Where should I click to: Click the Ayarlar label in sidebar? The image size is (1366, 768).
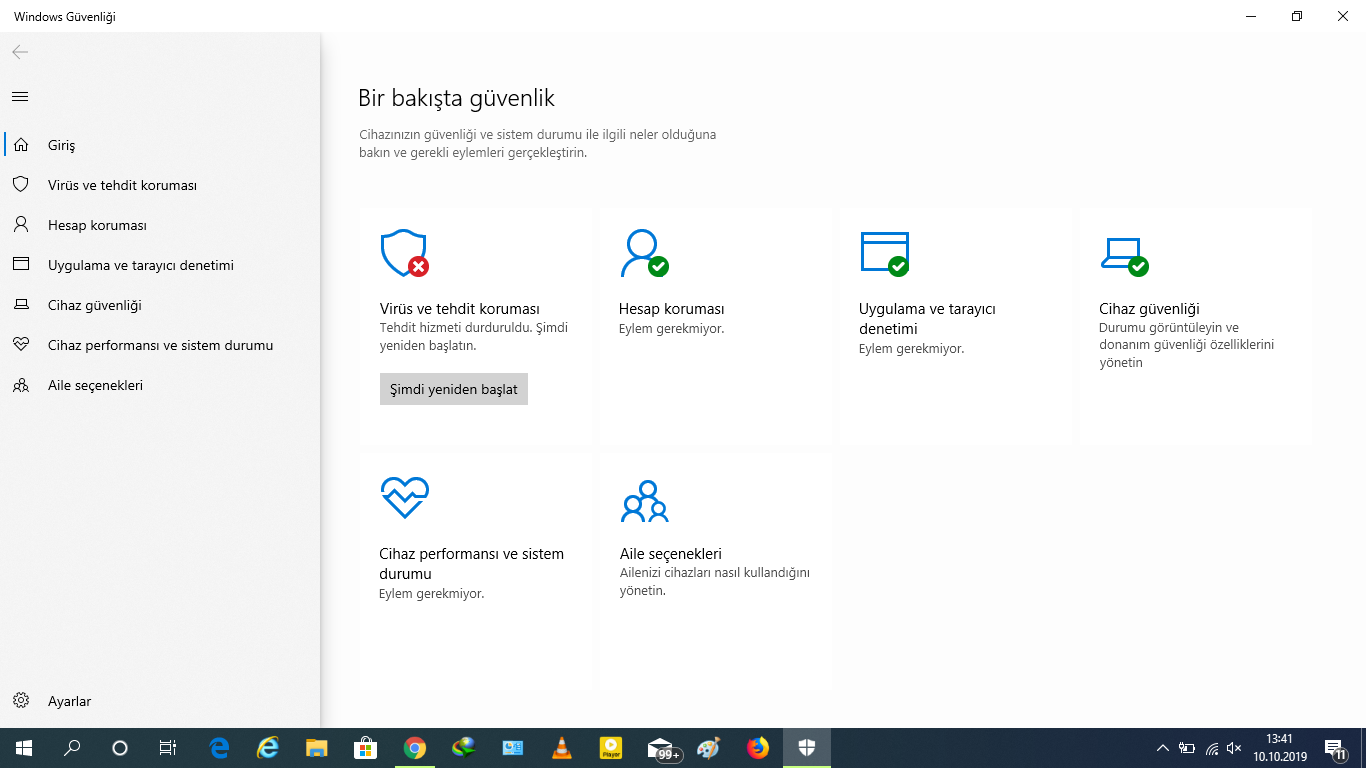(x=69, y=701)
